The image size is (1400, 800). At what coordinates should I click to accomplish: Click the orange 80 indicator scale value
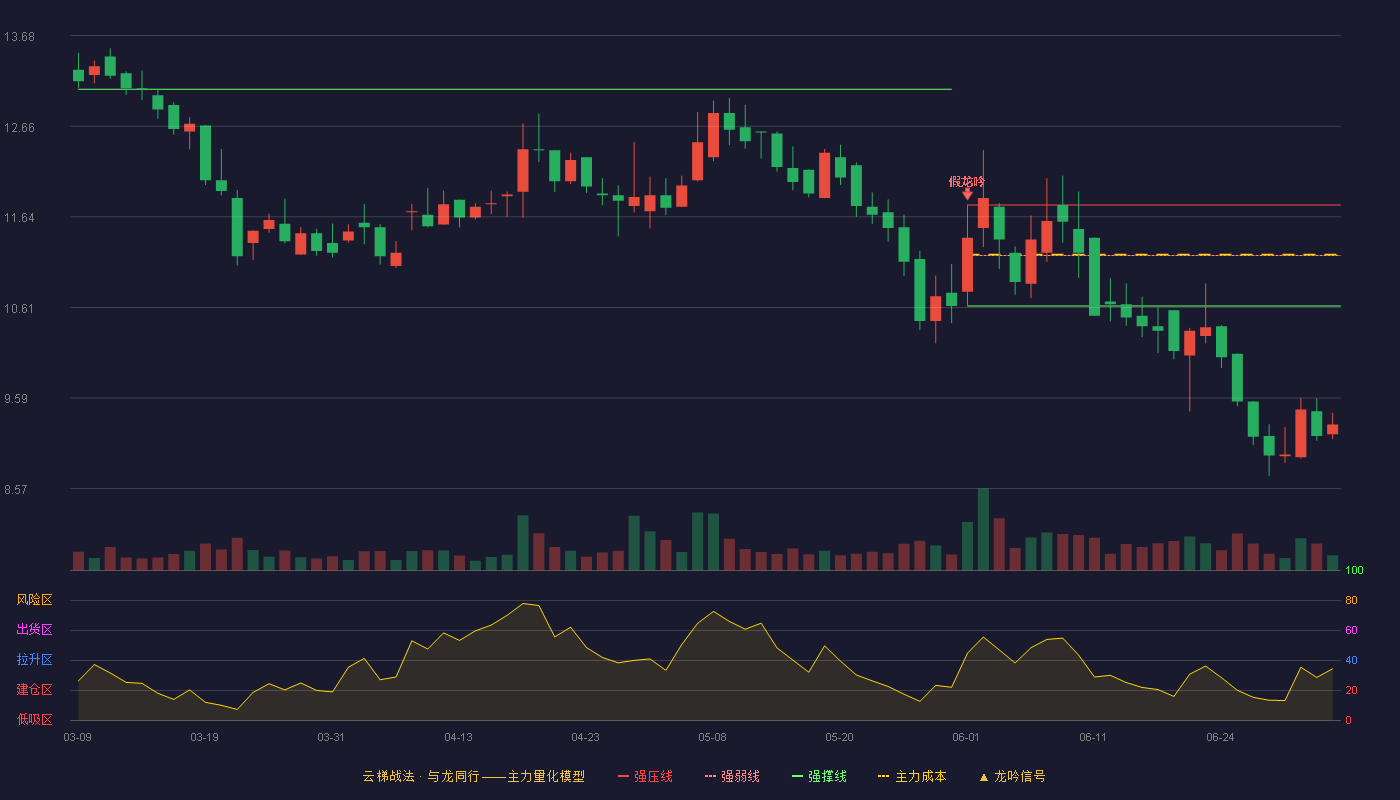tap(1351, 600)
